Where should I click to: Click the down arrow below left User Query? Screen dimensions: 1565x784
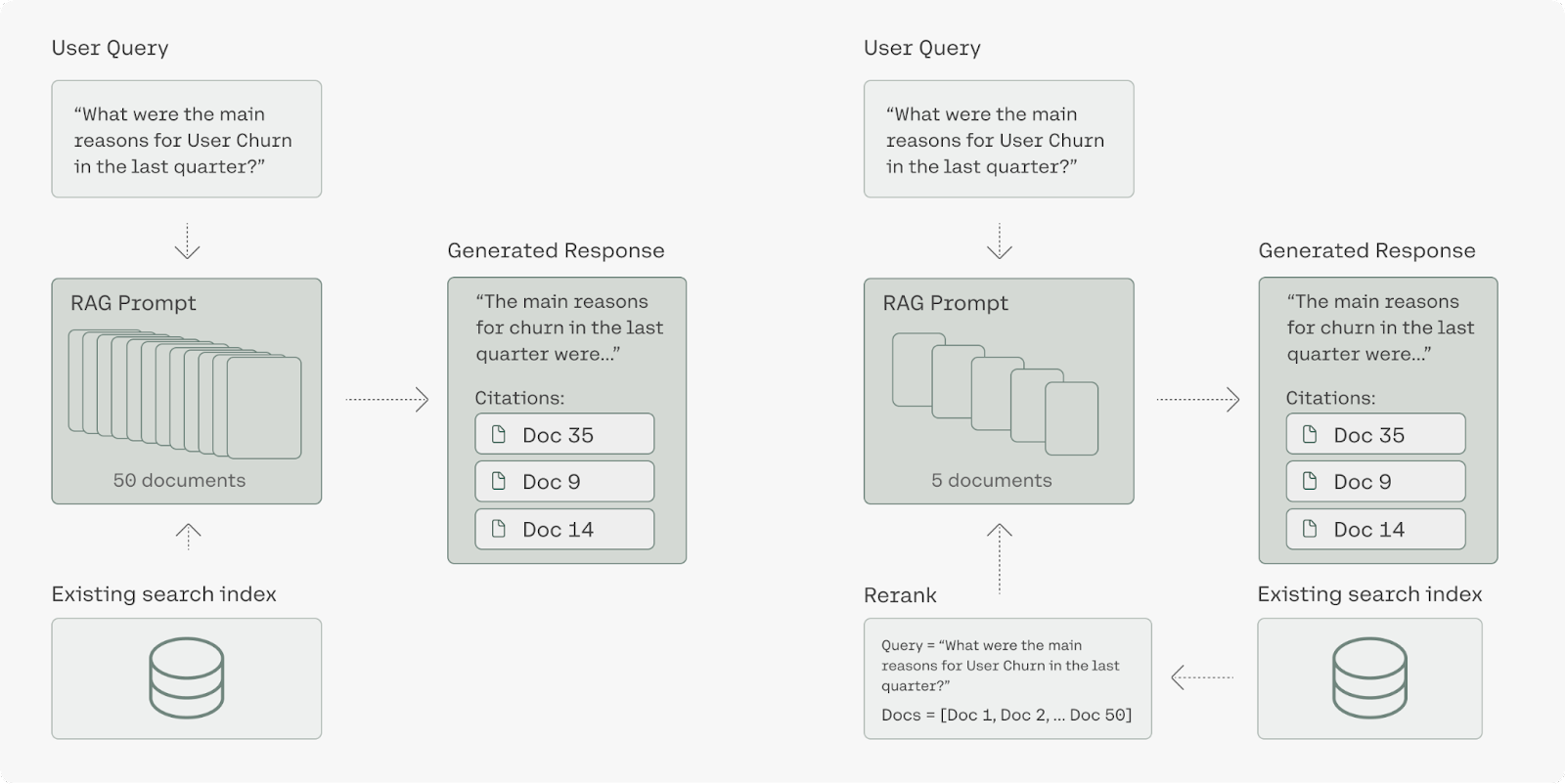pyautogui.click(x=187, y=241)
